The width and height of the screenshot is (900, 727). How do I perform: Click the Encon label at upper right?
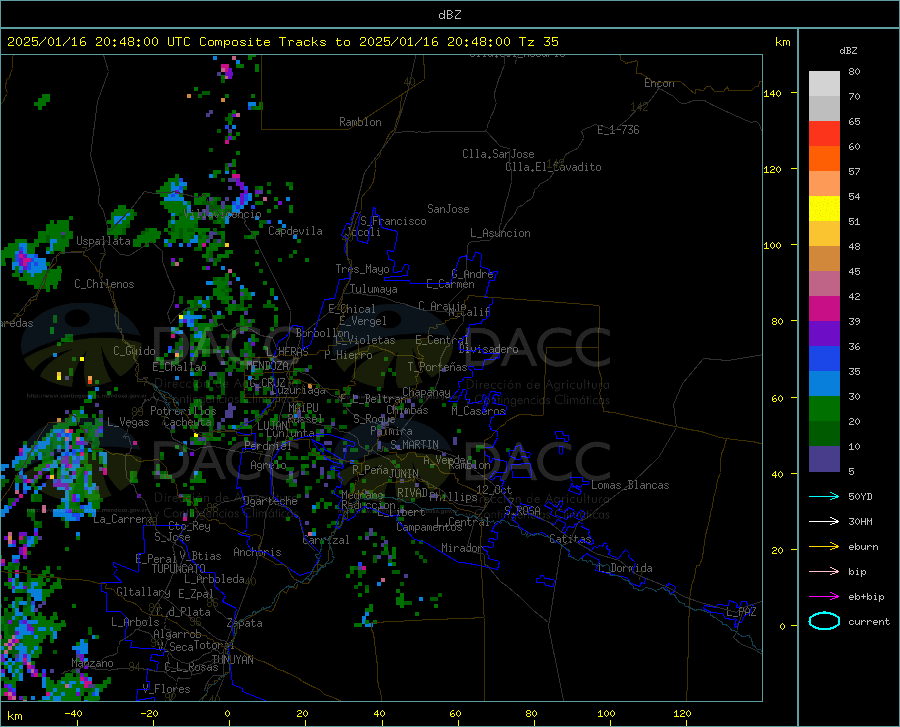(x=659, y=83)
